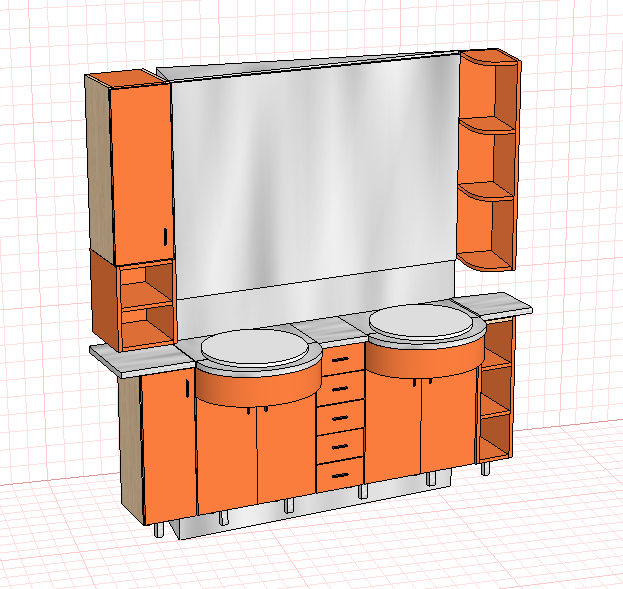The height and width of the screenshot is (589, 623).
Task: Select the middle third drawer of the stack
Action: pos(341,417)
